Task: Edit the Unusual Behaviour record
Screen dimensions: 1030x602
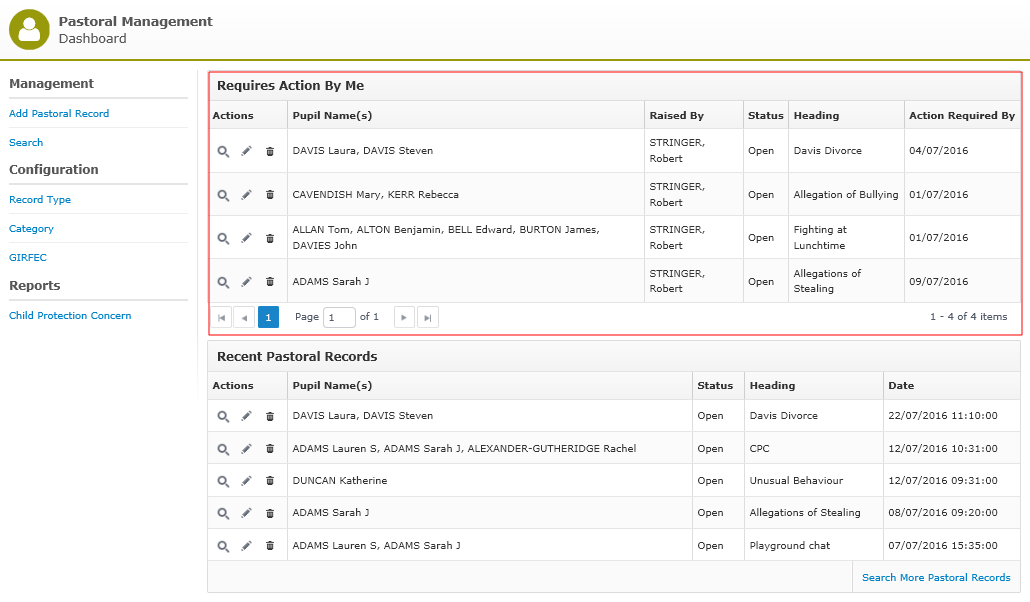Action: tap(246, 482)
